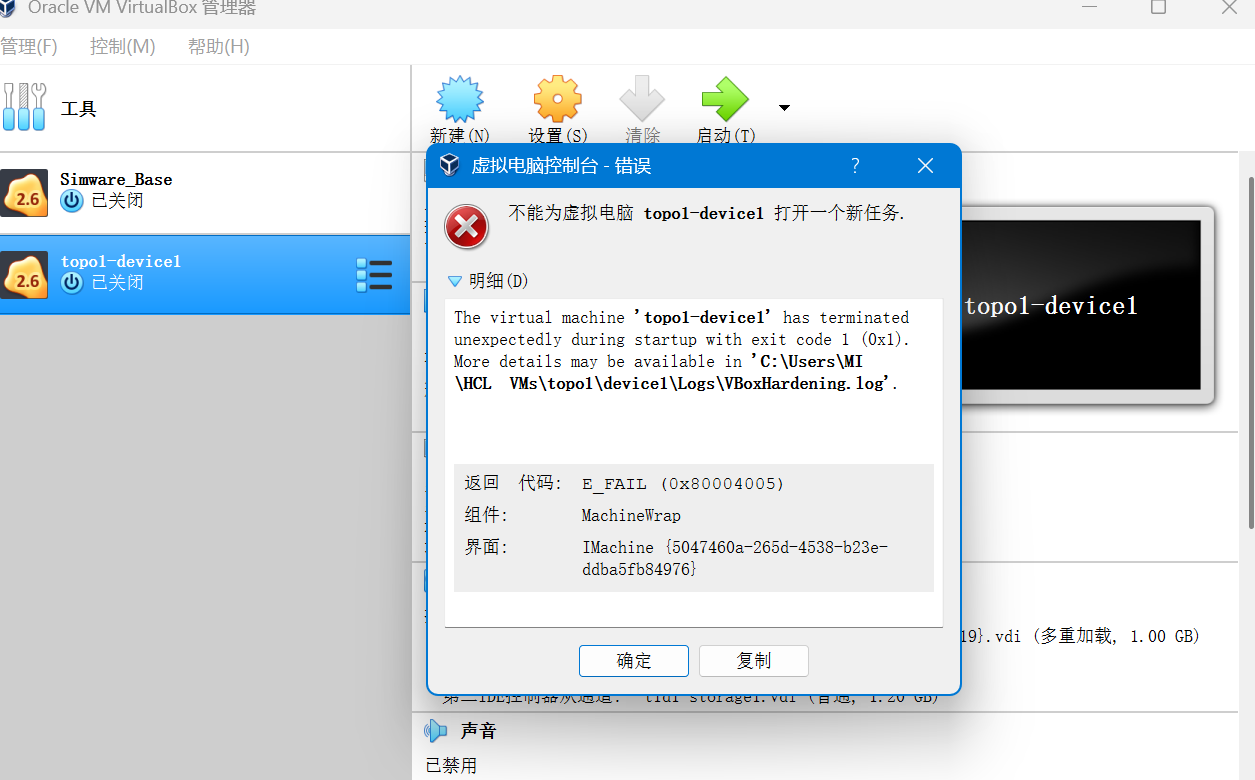Click 复制 button in error dialog

click(x=754, y=661)
